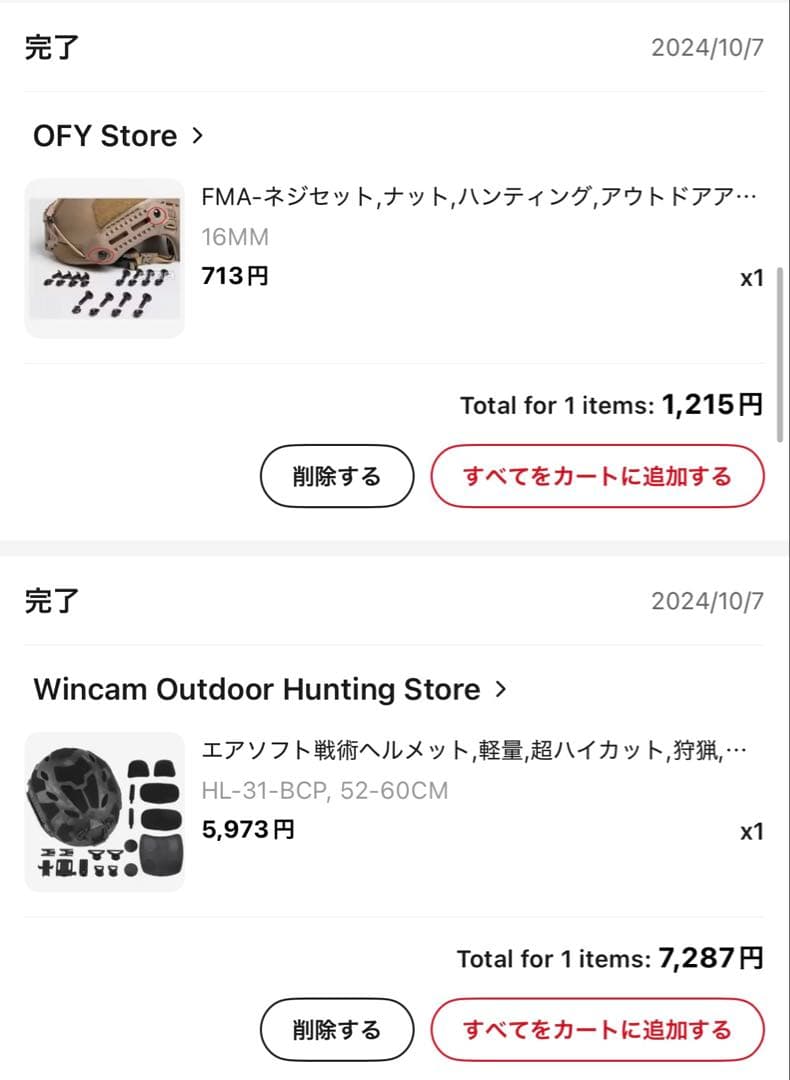The height and width of the screenshot is (1080, 790).
Task: Add all Wincam order items to cart
Action: [x=597, y=1030]
